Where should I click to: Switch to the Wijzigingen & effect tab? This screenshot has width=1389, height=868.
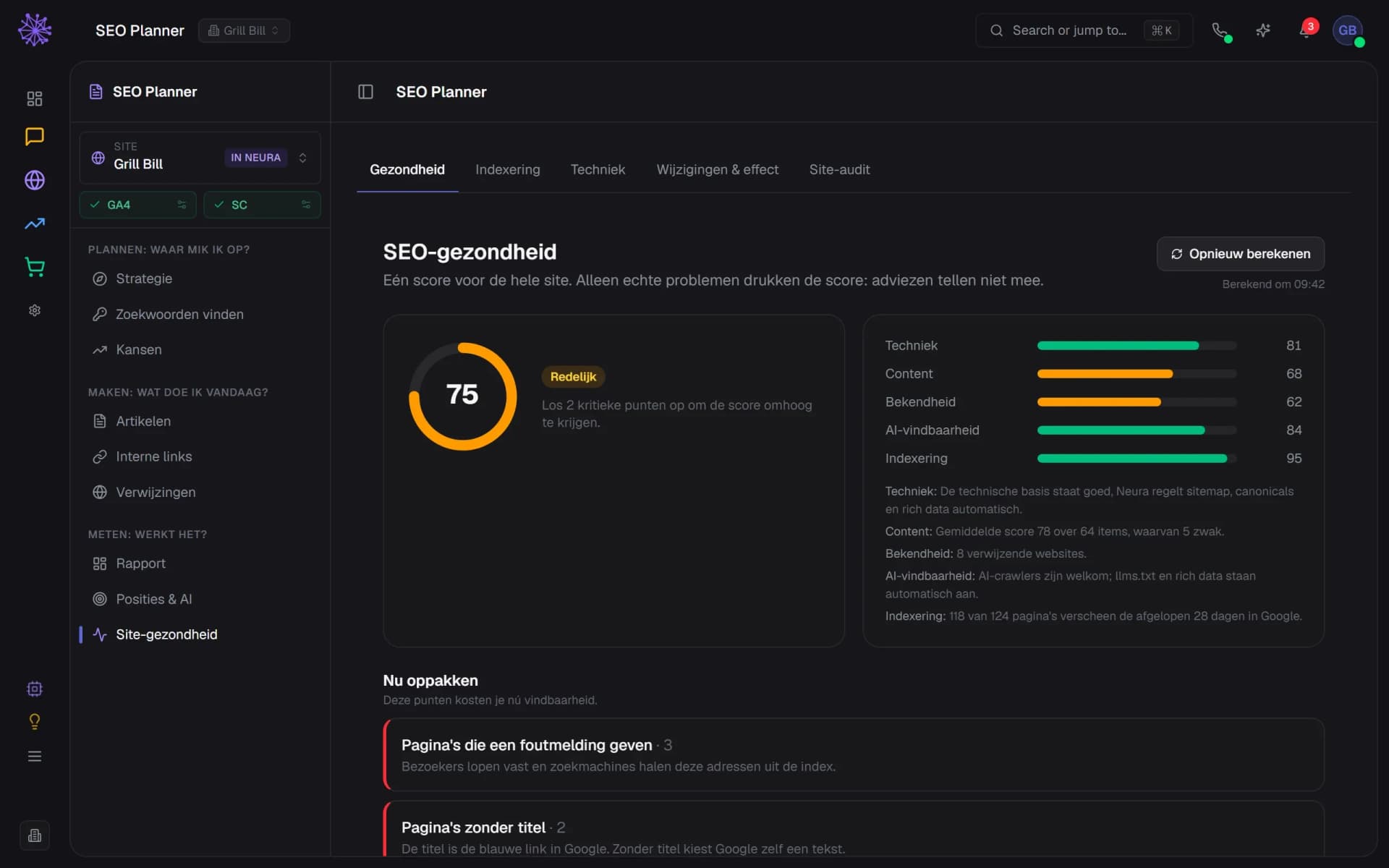[717, 169]
